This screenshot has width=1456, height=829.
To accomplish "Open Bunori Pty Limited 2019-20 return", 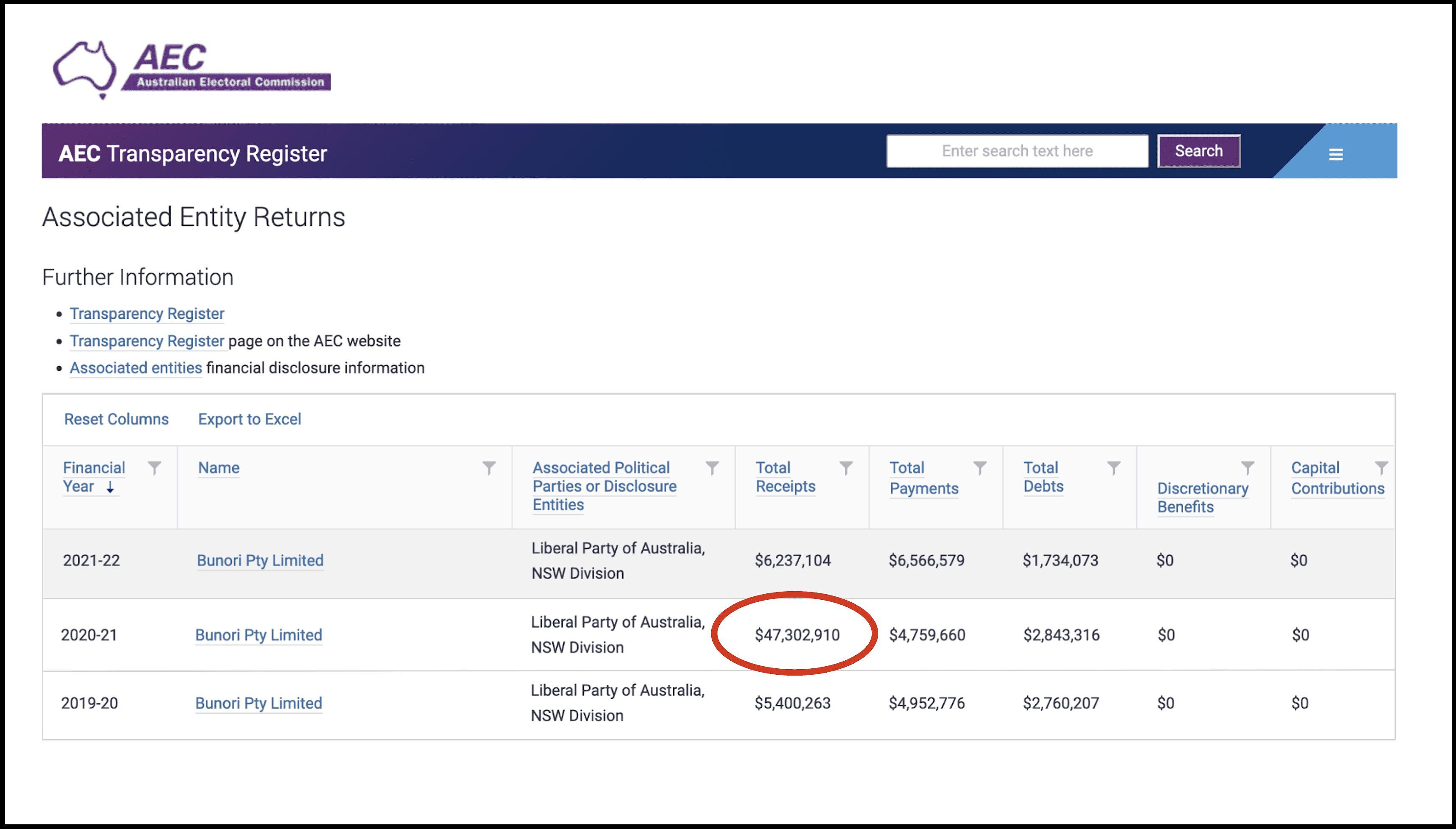I will [258, 703].
